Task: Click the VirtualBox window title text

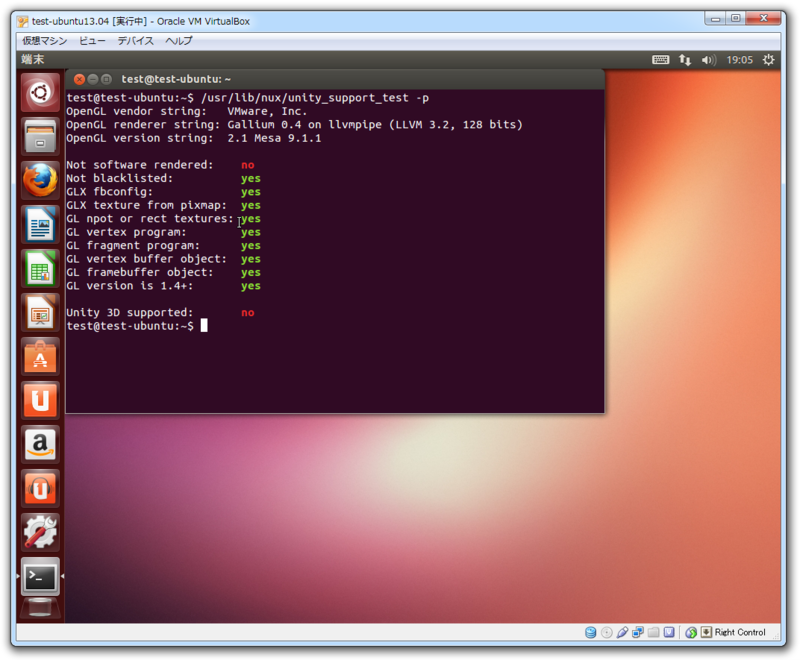Action: pos(141,21)
